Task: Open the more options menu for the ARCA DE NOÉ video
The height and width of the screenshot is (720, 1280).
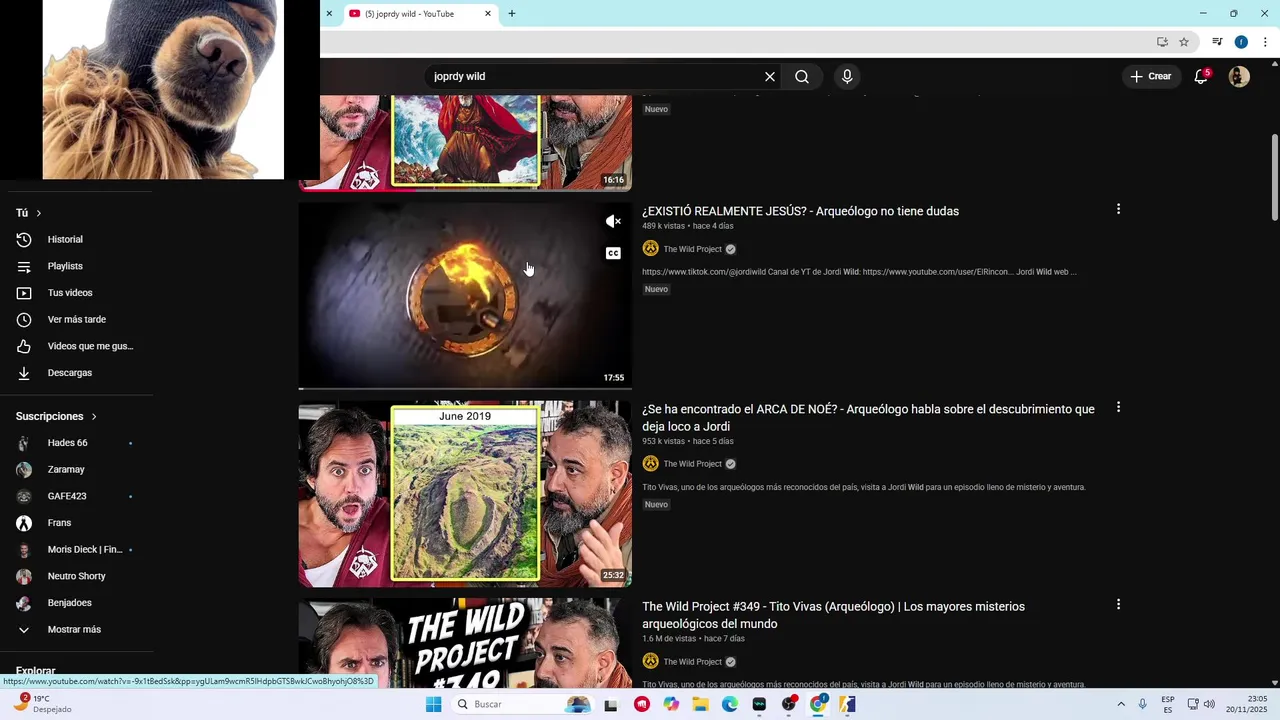Action: click(x=1118, y=407)
